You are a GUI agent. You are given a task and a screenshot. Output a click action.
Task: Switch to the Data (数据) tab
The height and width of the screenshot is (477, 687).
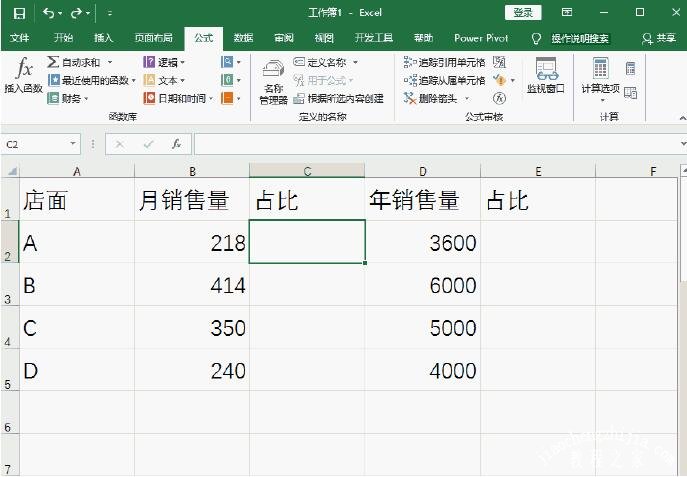click(x=243, y=38)
